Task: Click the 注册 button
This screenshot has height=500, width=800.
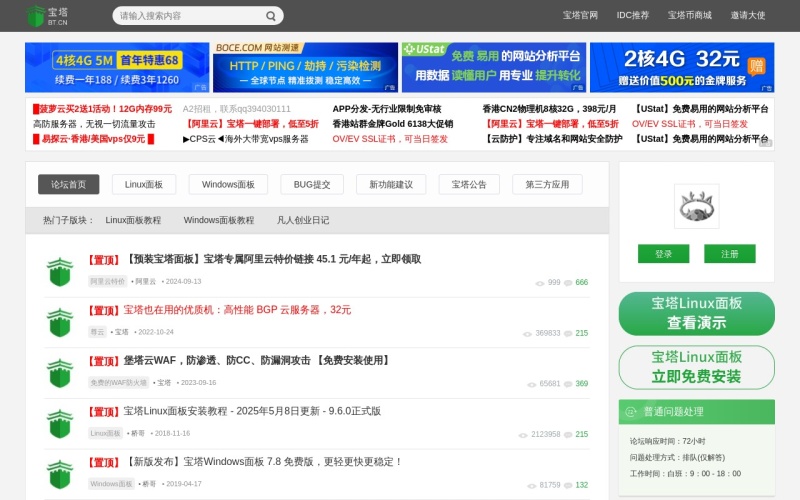Action: 730,254
